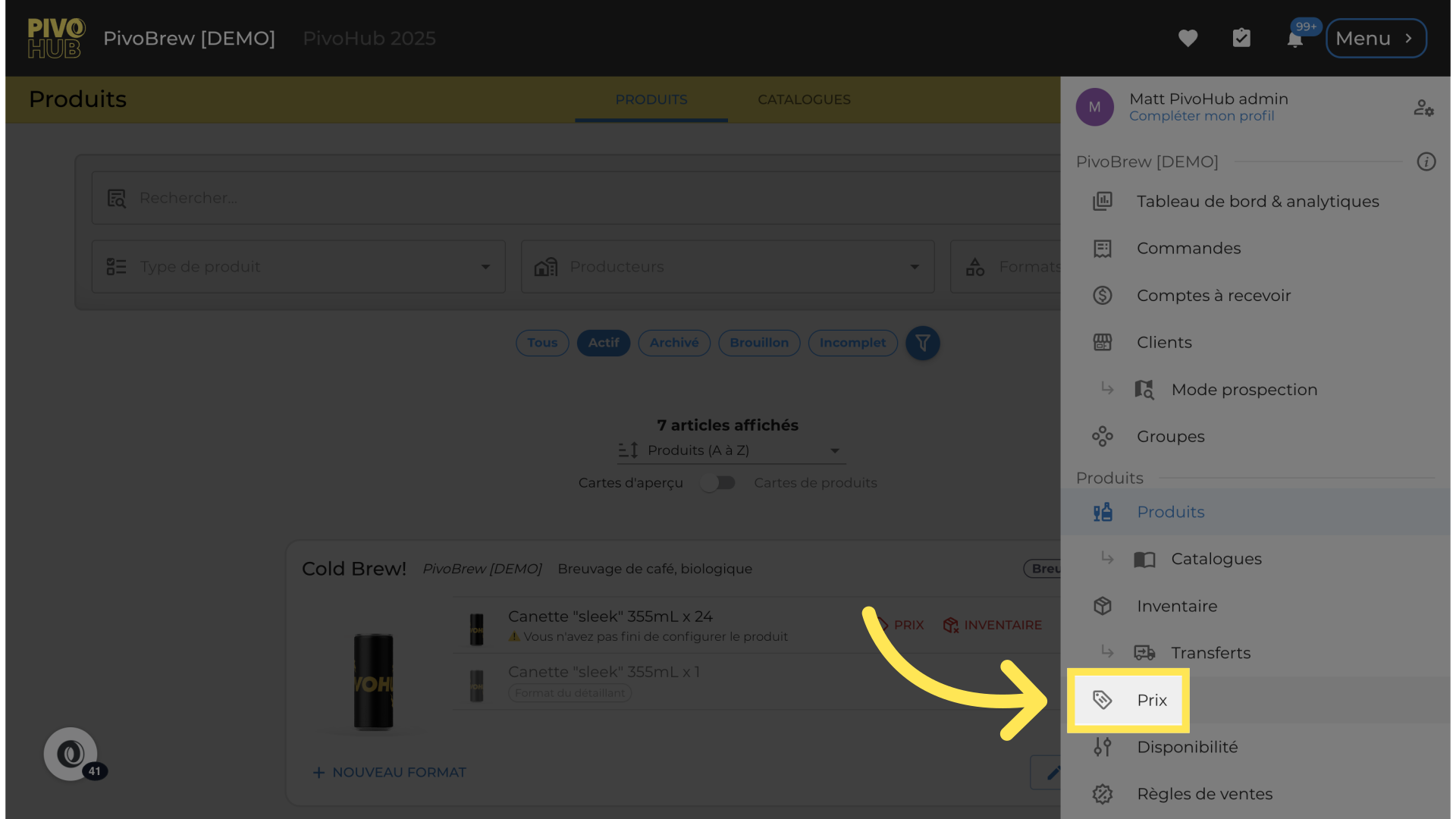
Task: Click the Tableau de bord chart icon
Action: click(x=1102, y=201)
